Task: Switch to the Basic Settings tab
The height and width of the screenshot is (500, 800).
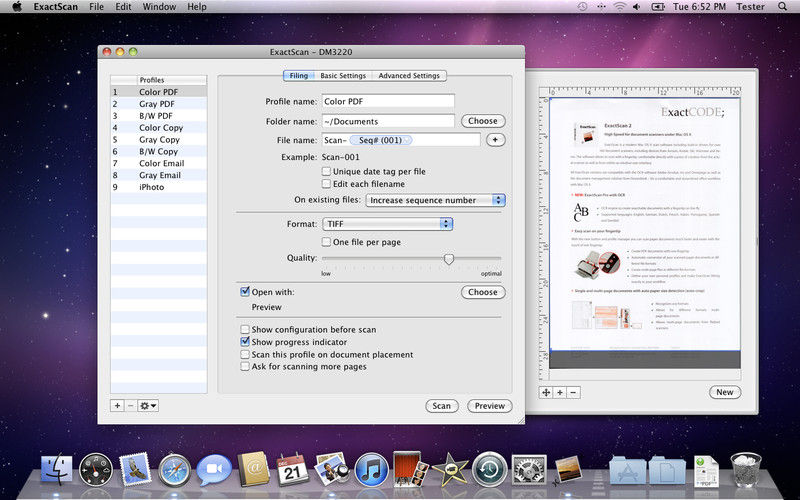Action: coord(343,76)
